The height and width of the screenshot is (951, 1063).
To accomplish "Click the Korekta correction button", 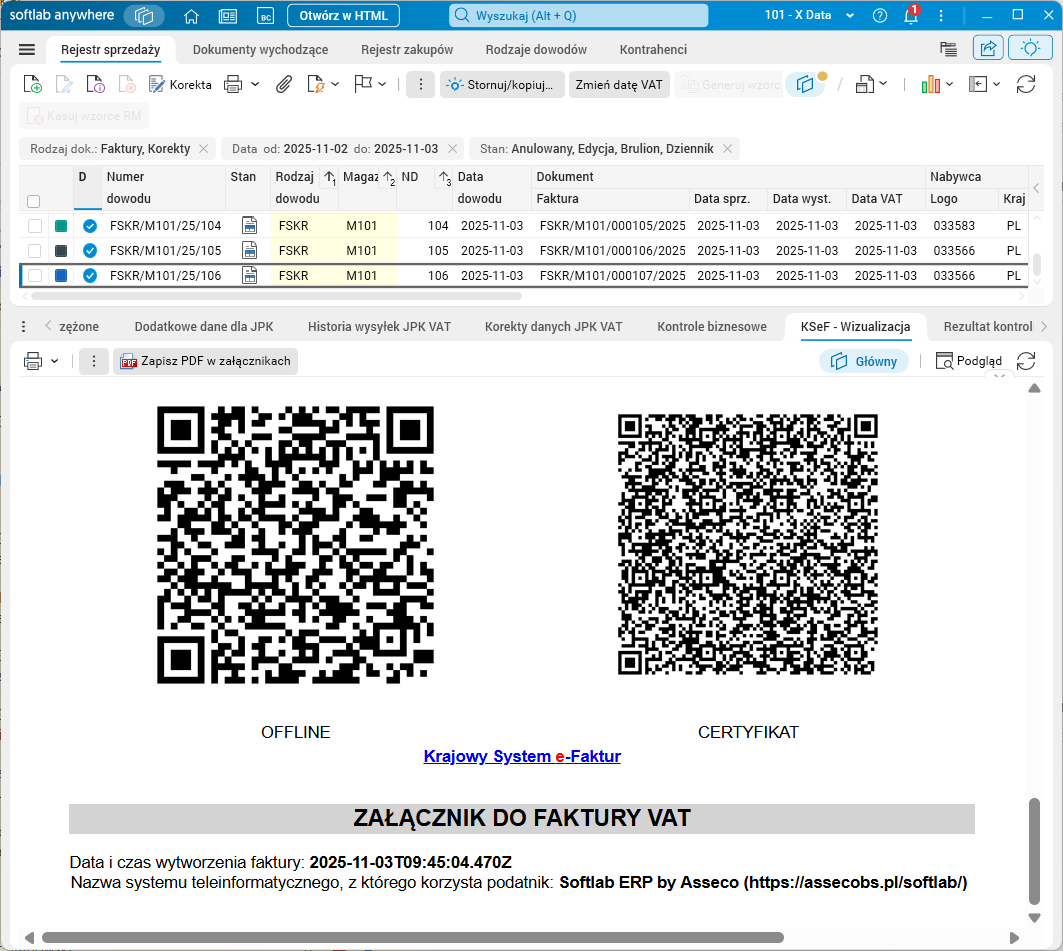I will 180,85.
